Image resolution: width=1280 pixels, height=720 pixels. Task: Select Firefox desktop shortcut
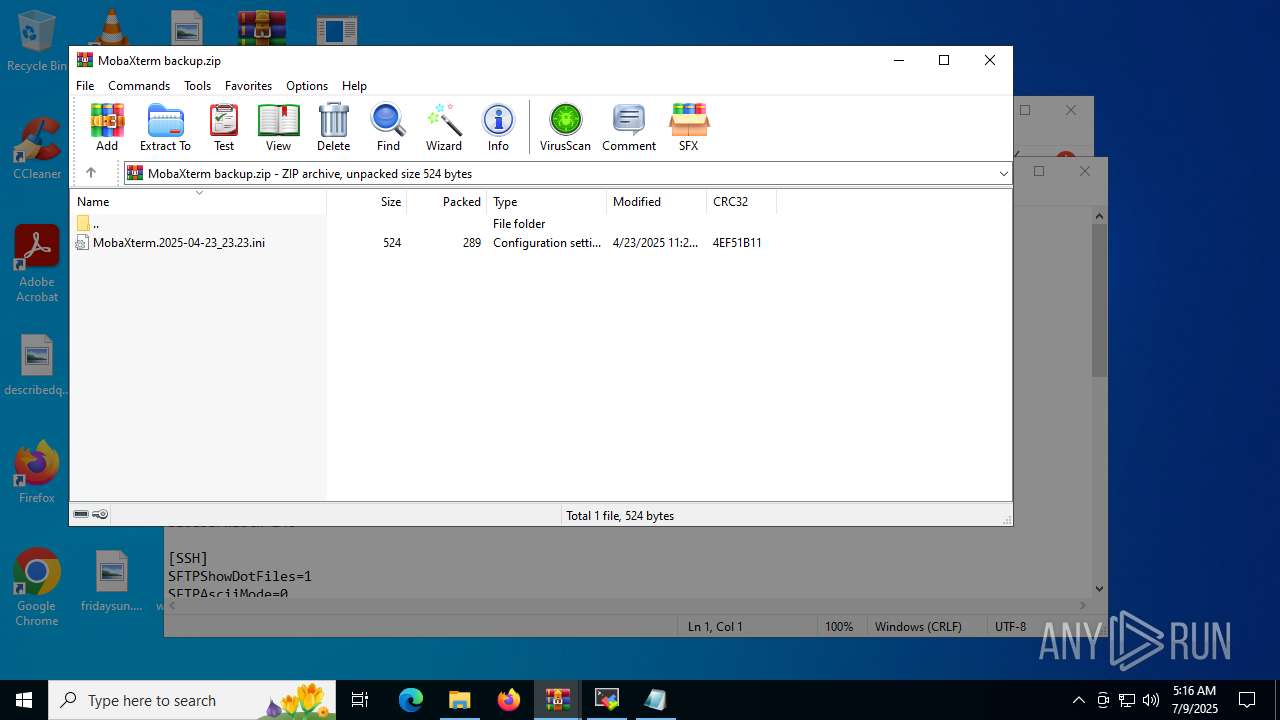tap(37, 472)
